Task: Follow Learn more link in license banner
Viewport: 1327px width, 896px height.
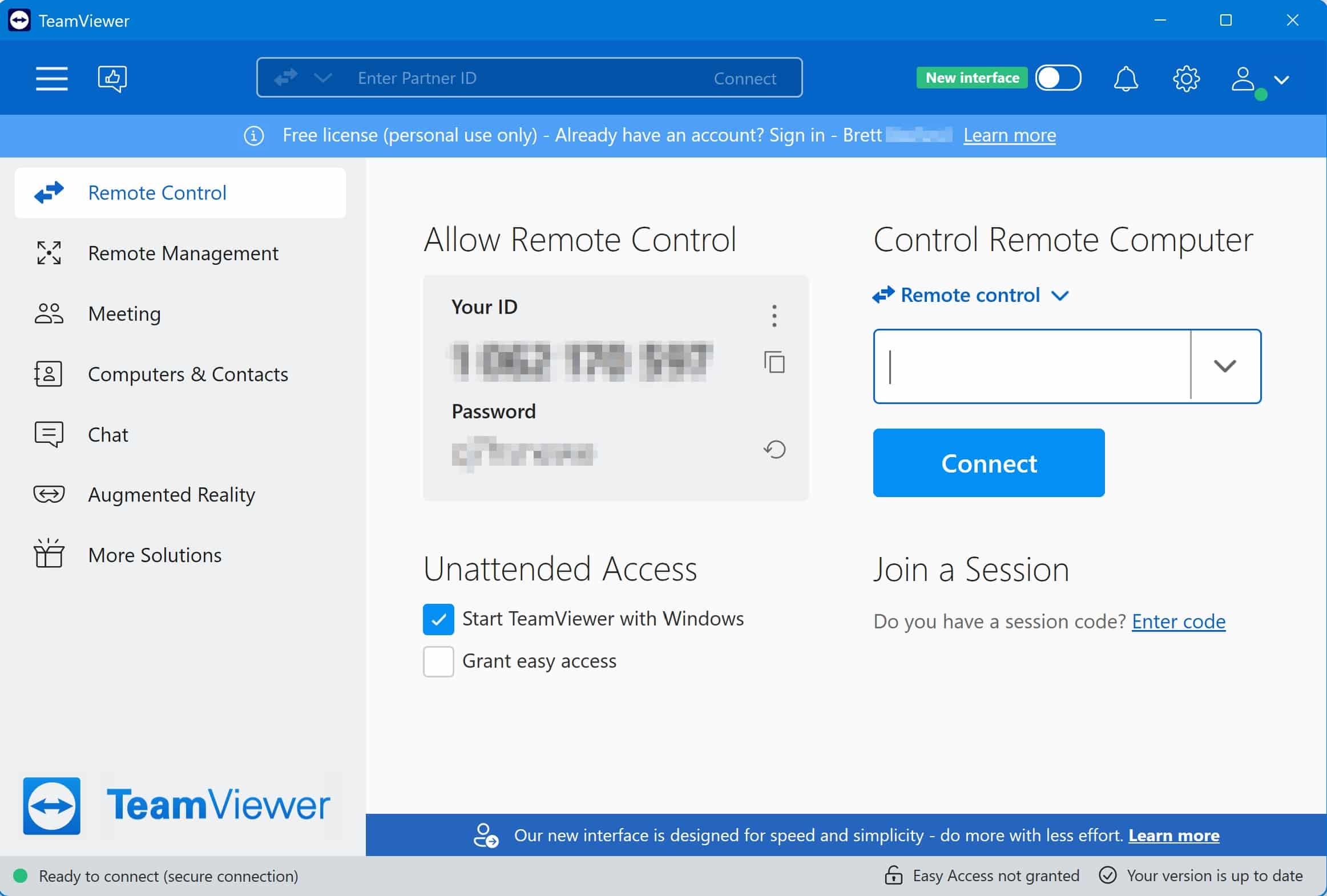Action: 1010,135
